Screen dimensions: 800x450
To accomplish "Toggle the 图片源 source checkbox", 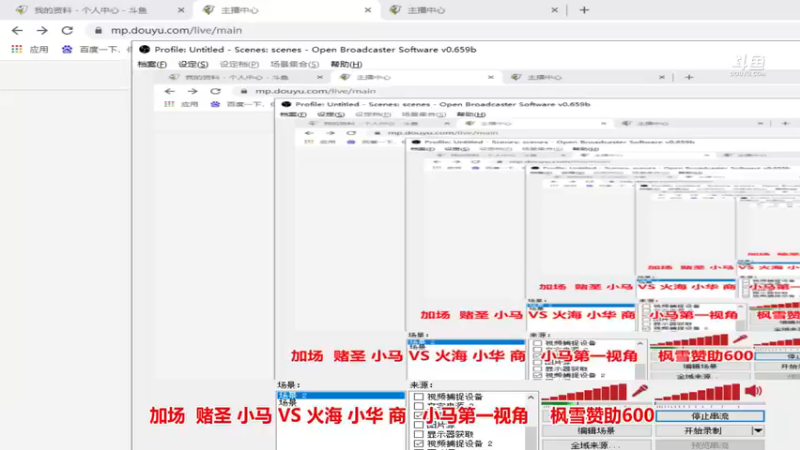I will click(x=418, y=424).
